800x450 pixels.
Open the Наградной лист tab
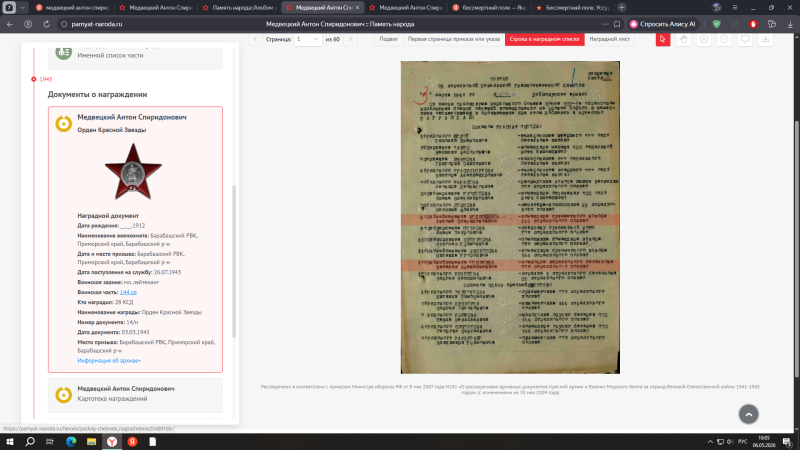609,39
